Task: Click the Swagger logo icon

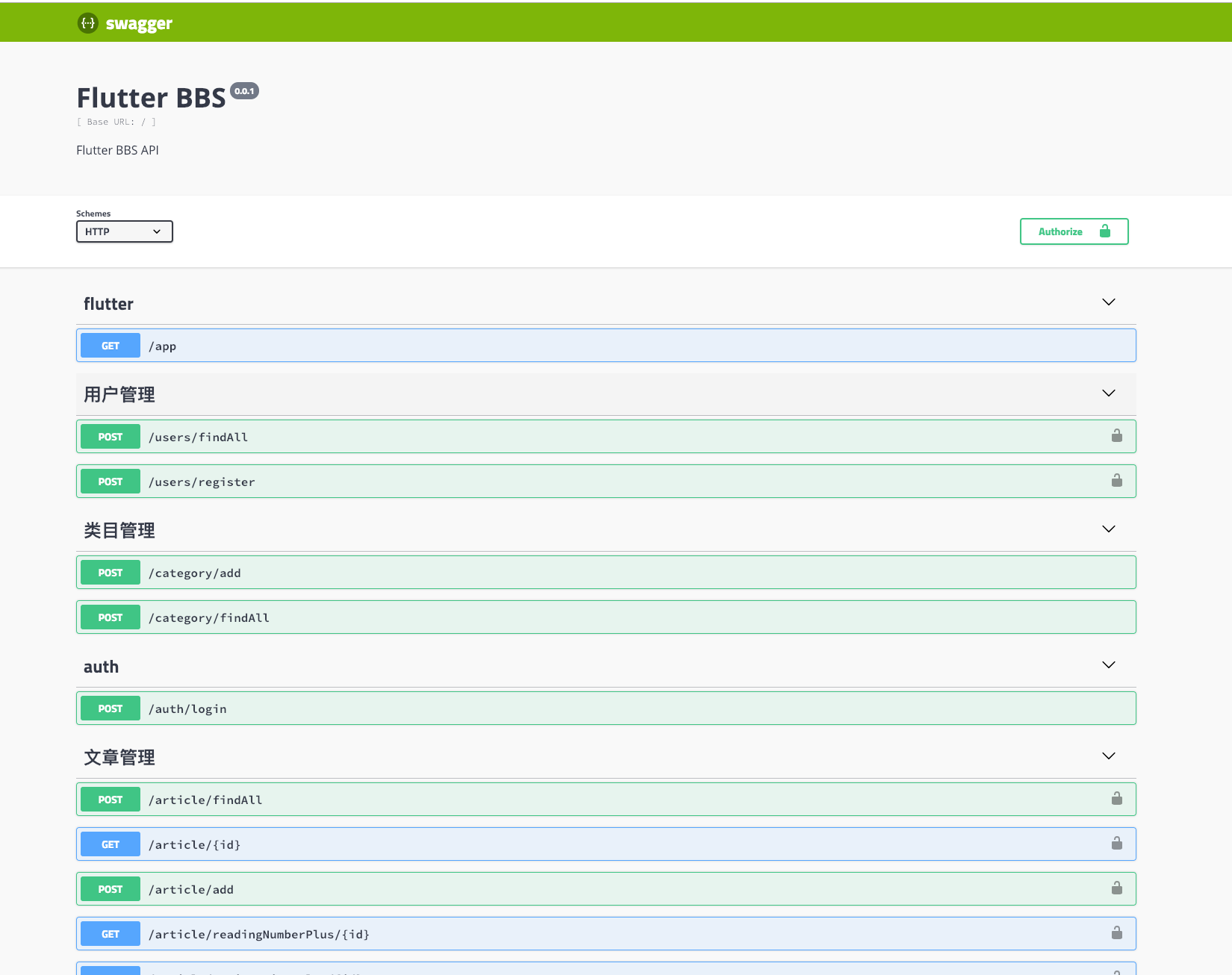Action: pos(88,23)
